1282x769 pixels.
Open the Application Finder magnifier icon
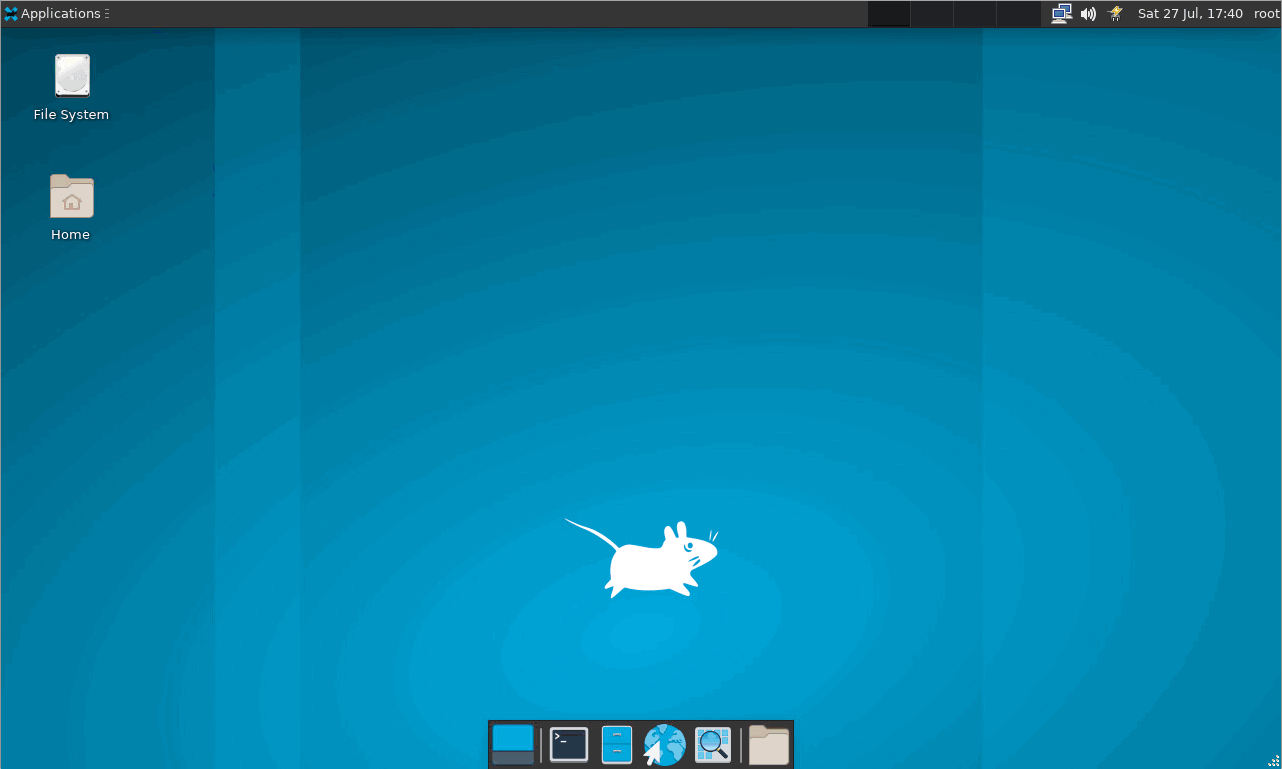[x=713, y=745]
